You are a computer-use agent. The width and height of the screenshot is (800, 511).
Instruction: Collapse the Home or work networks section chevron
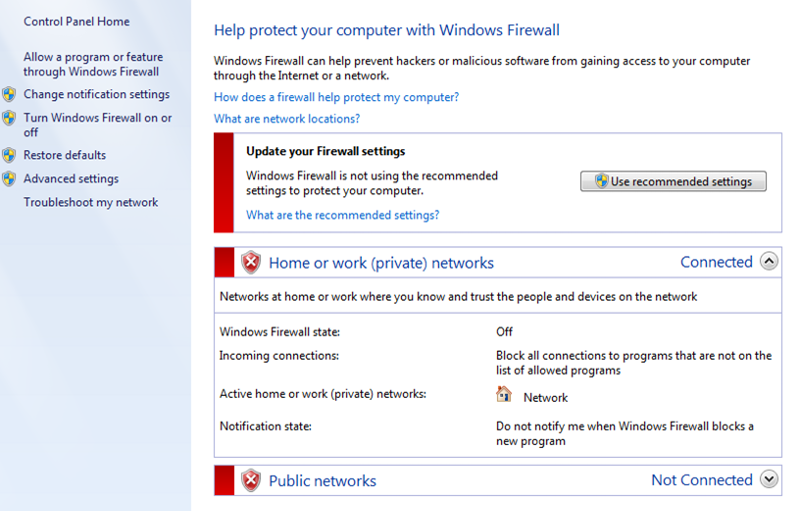[769, 261]
